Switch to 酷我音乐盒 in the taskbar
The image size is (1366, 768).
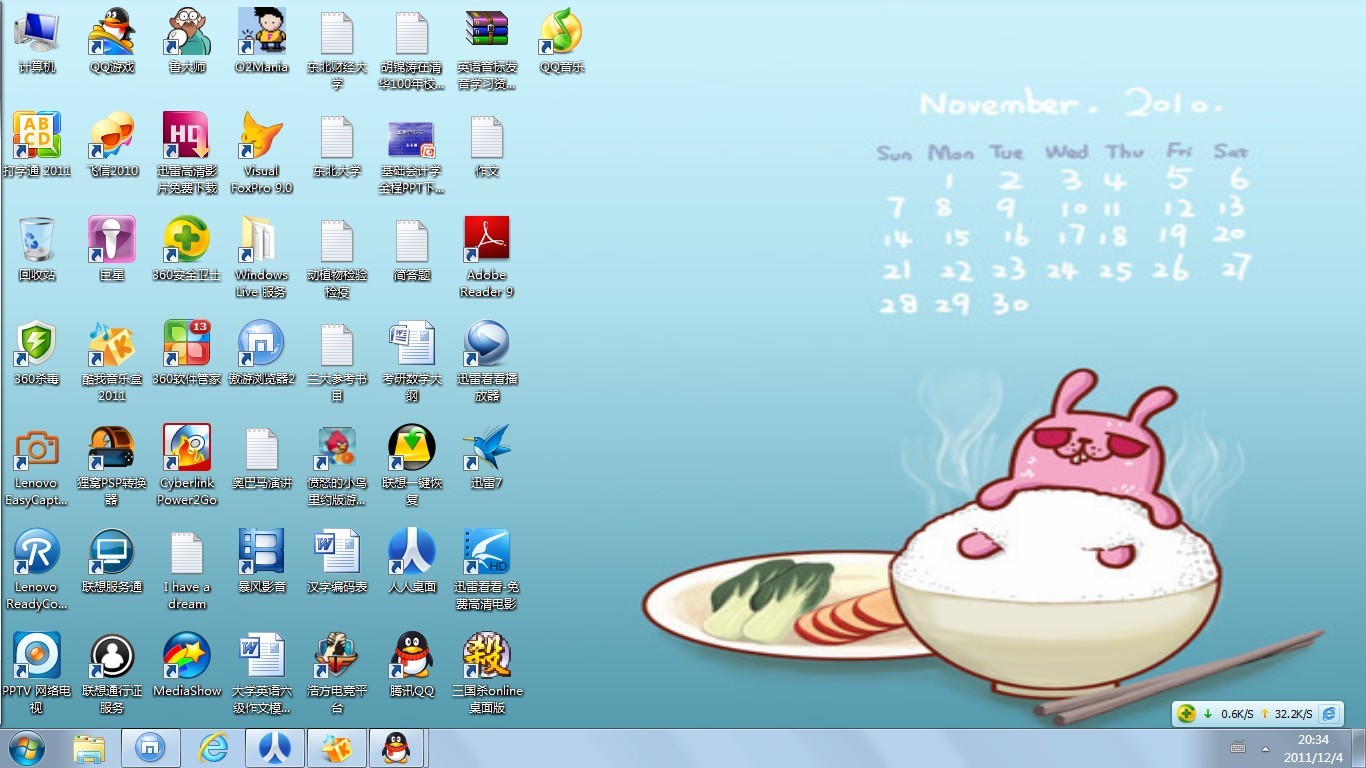pos(337,748)
